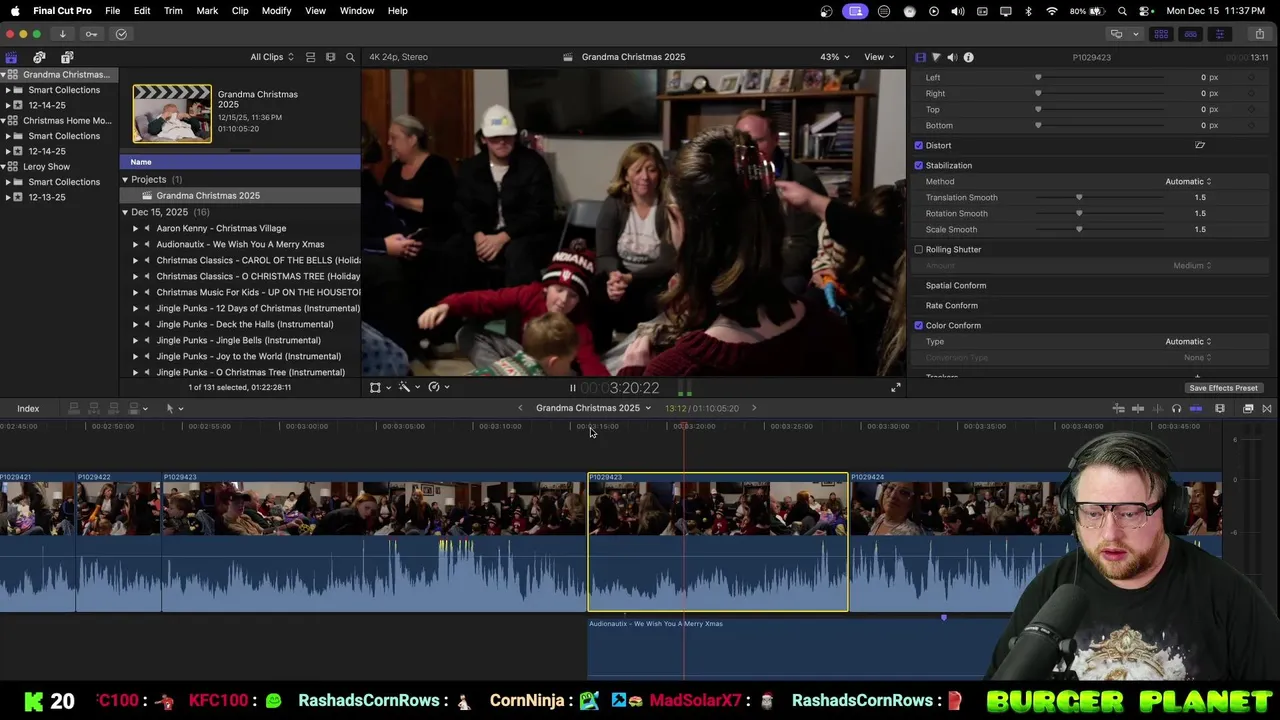Show the Effects browser icon
Image resolution: width=1280 pixels, height=720 pixels.
1248,408
